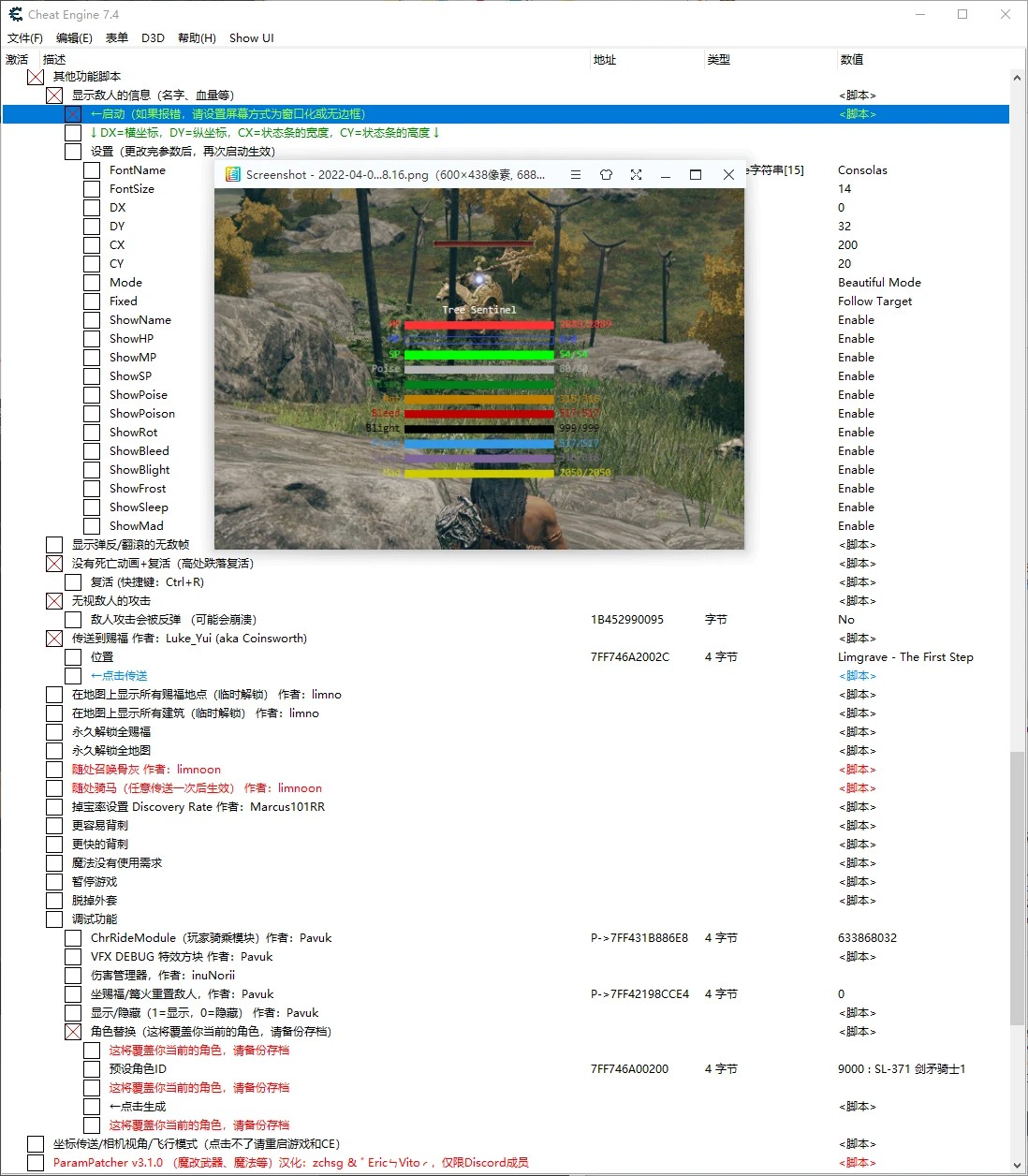This screenshot has width=1028, height=1176.
Task: Click the Tree Sentinel image in the viewer
Action: coord(479,369)
